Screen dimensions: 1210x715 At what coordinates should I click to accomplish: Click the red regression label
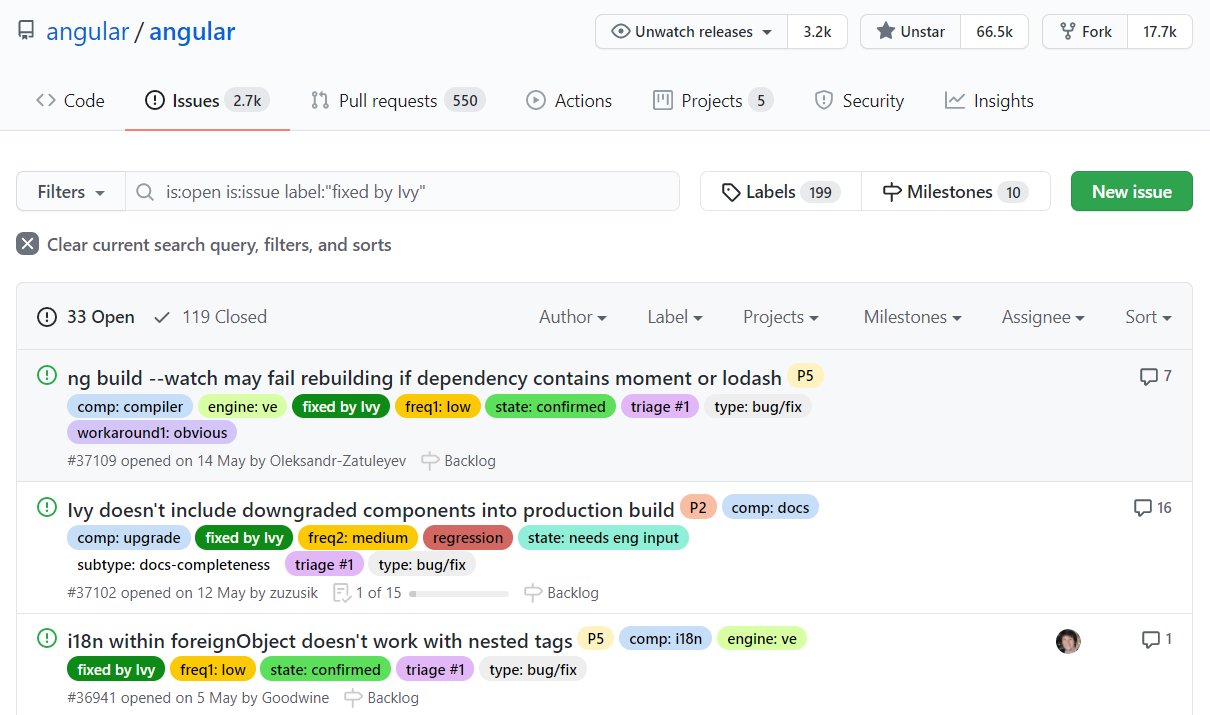[468, 538]
